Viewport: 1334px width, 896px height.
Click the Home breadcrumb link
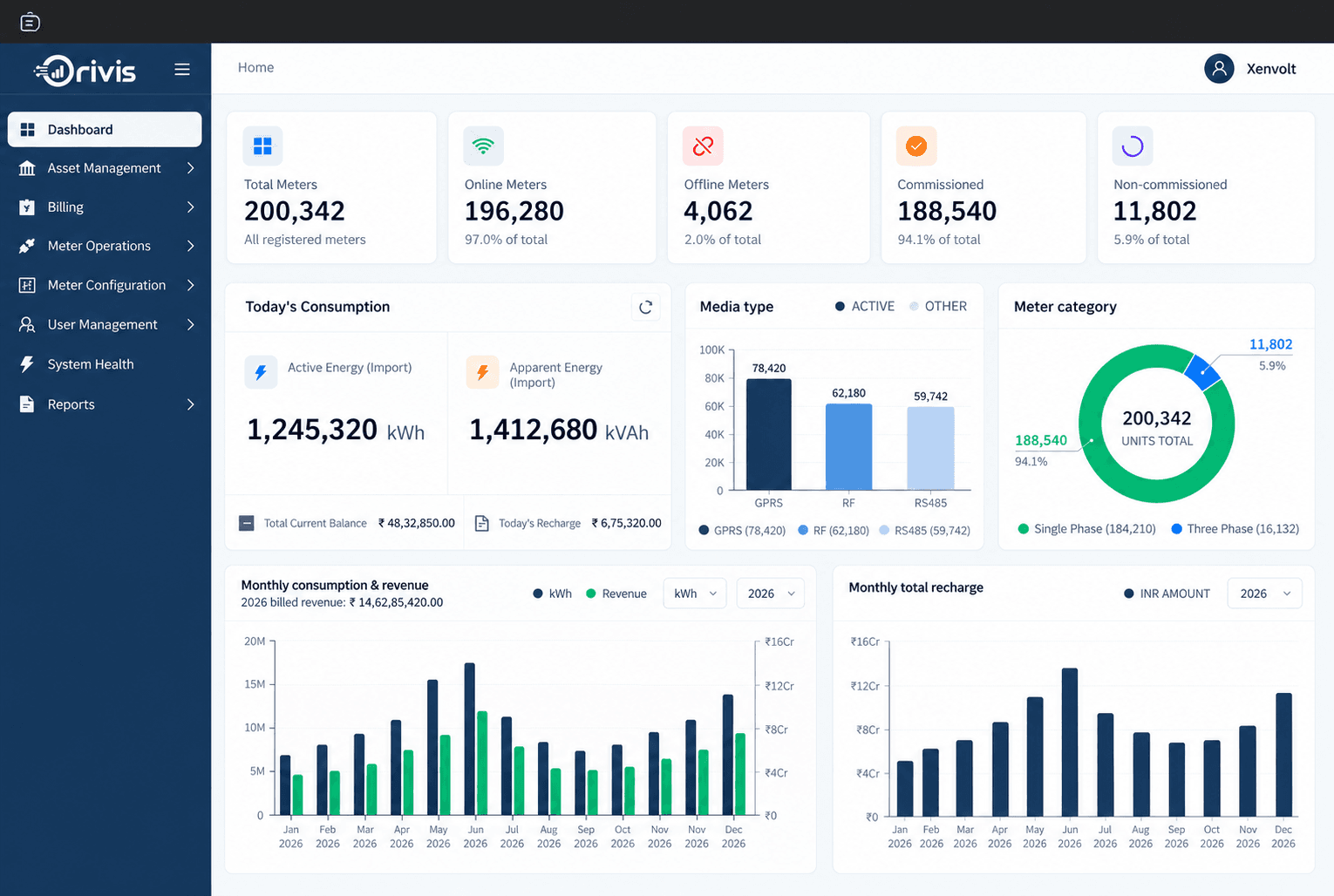[x=255, y=67]
